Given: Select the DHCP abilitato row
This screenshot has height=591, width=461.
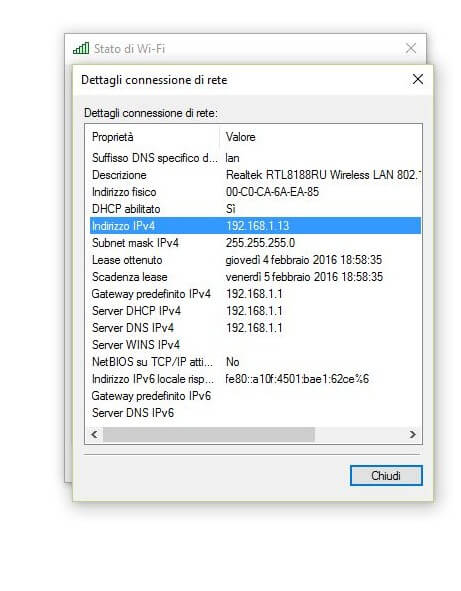Looking at the screenshot, I should point(255,209).
